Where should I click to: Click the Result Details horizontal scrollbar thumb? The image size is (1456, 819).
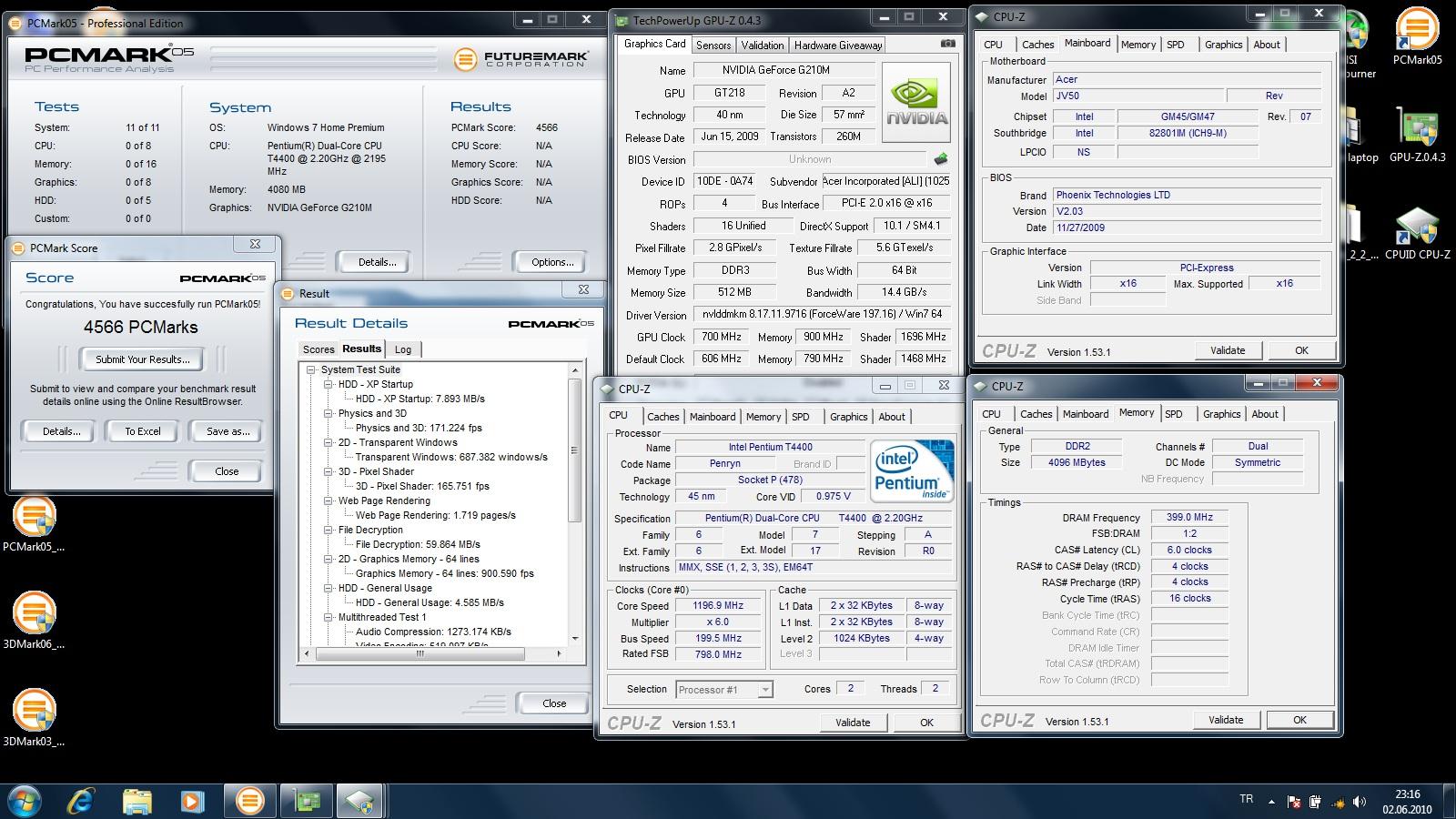tap(420, 652)
